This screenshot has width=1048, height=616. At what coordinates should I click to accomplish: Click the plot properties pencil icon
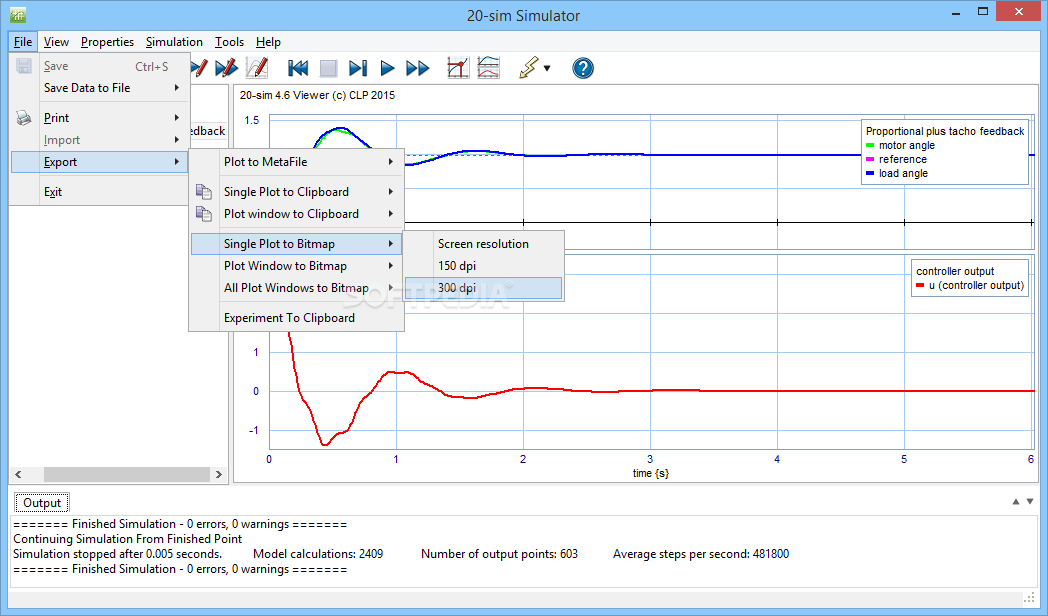[257, 67]
